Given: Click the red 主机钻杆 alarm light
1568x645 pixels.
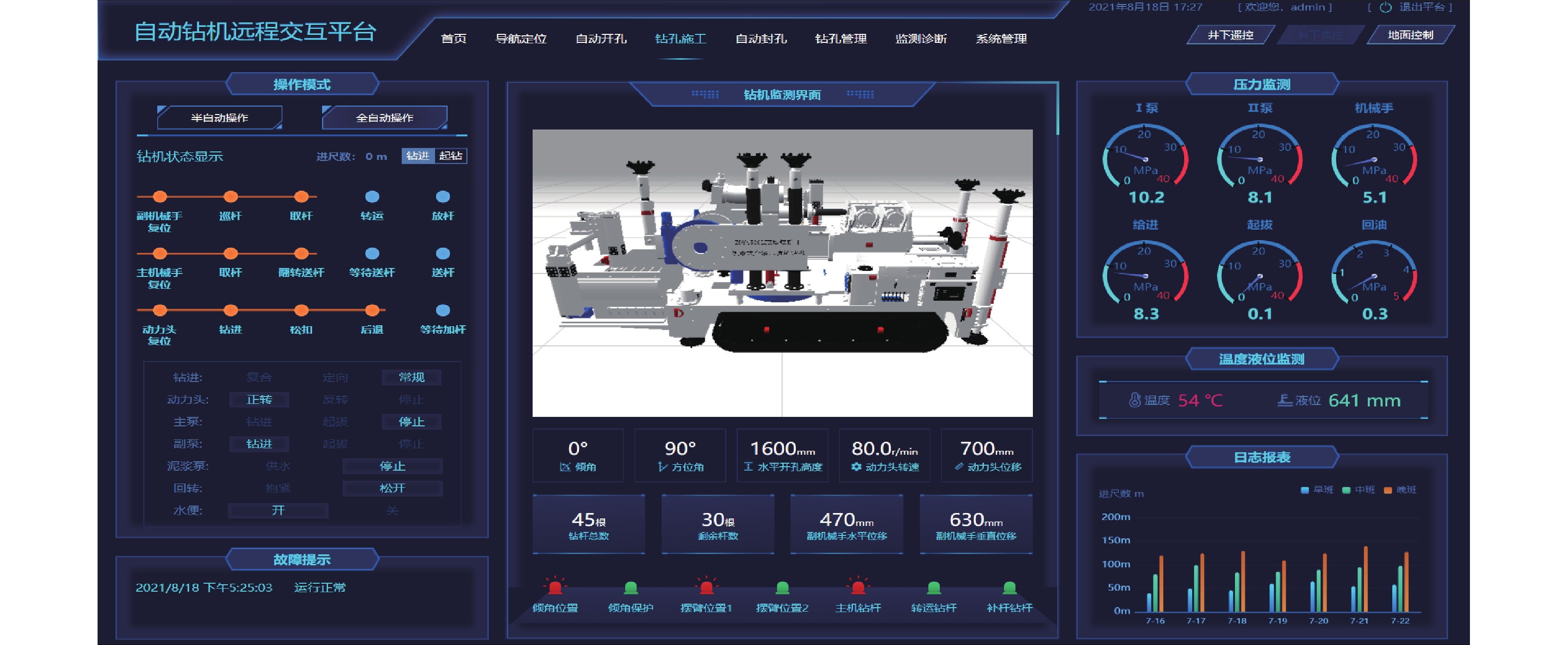Looking at the screenshot, I should [x=858, y=587].
